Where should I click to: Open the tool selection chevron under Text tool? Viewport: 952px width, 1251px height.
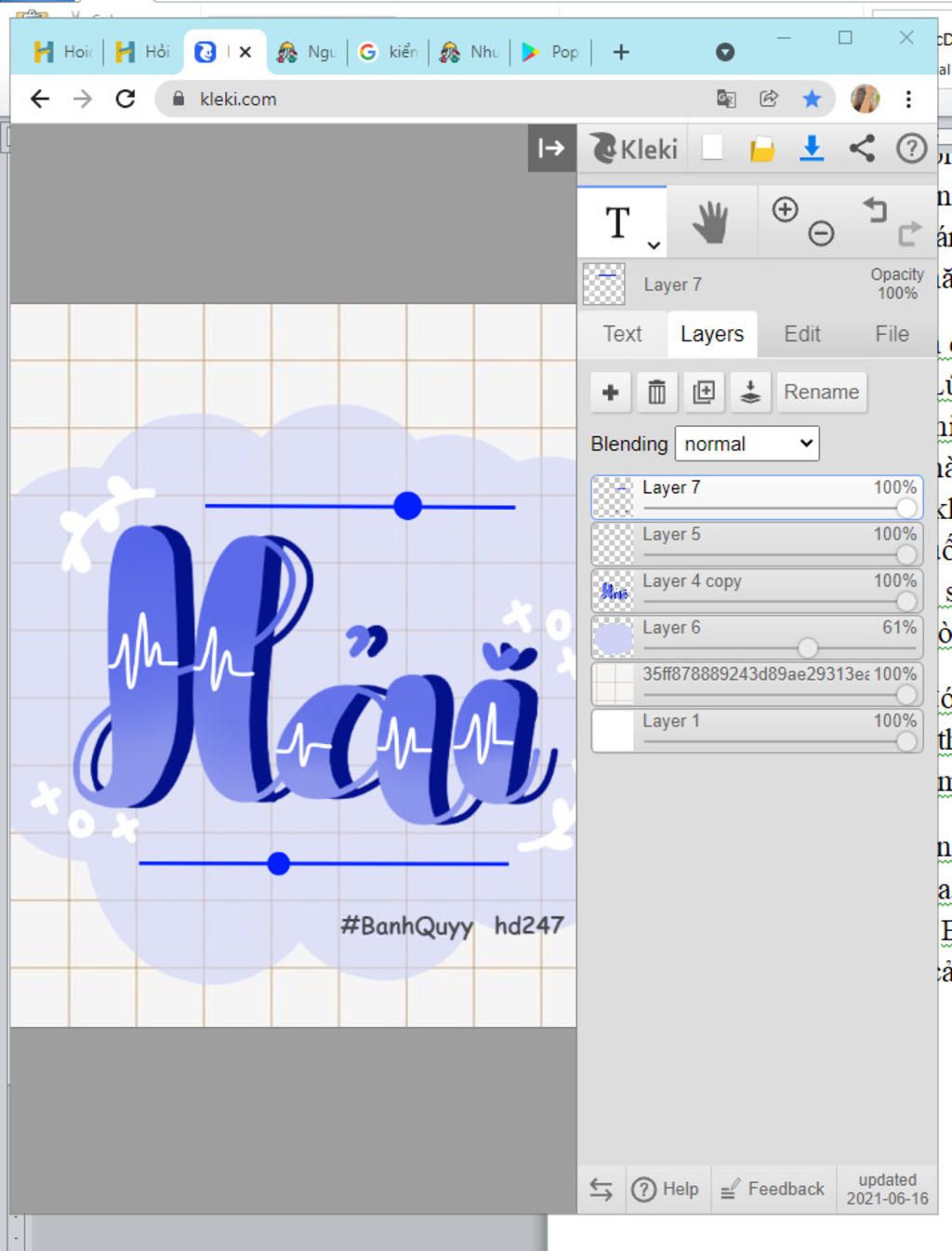[x=654, y=246]
